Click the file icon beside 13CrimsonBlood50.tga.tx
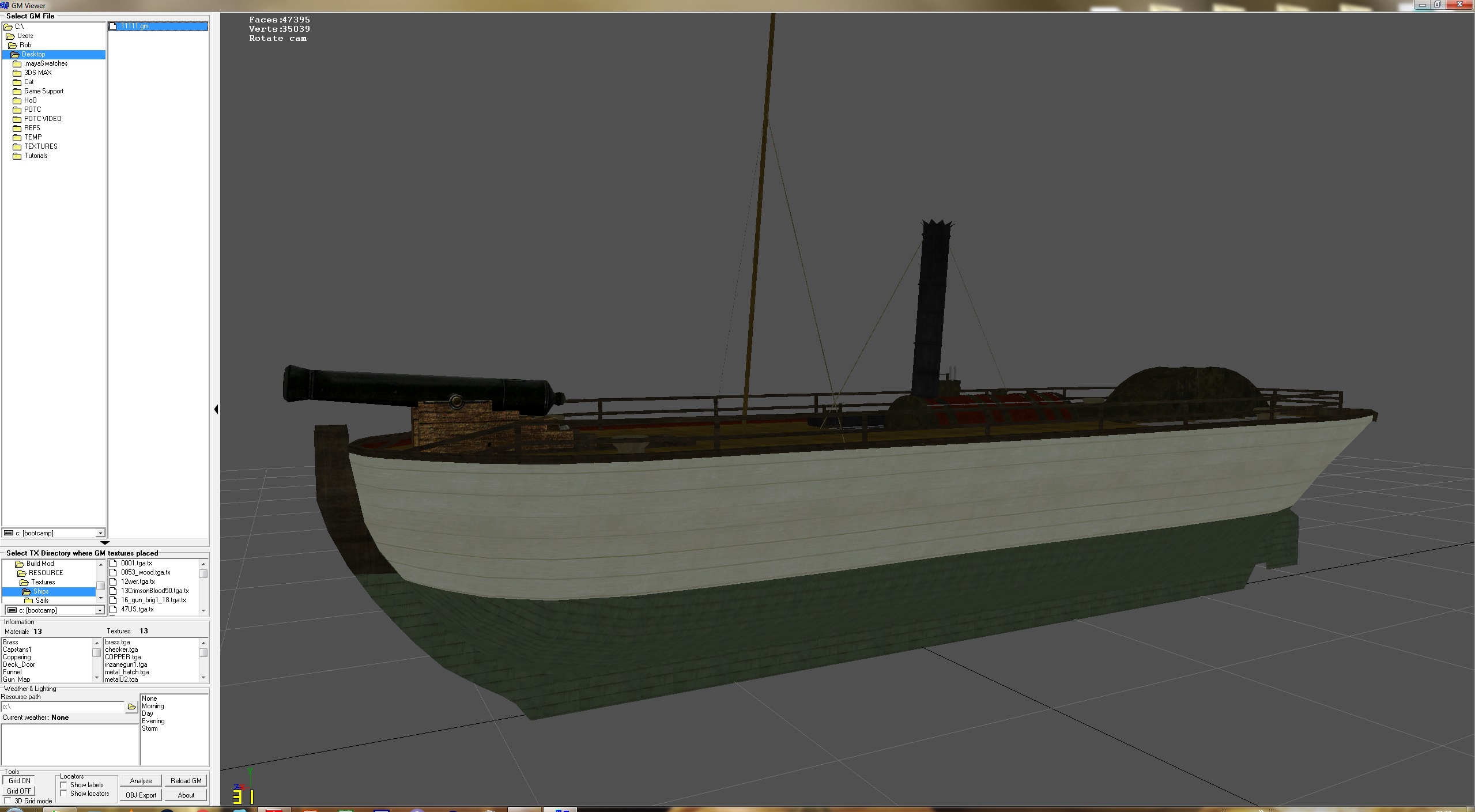Viewport: 1475px width, 812px height. pos(113,591)
